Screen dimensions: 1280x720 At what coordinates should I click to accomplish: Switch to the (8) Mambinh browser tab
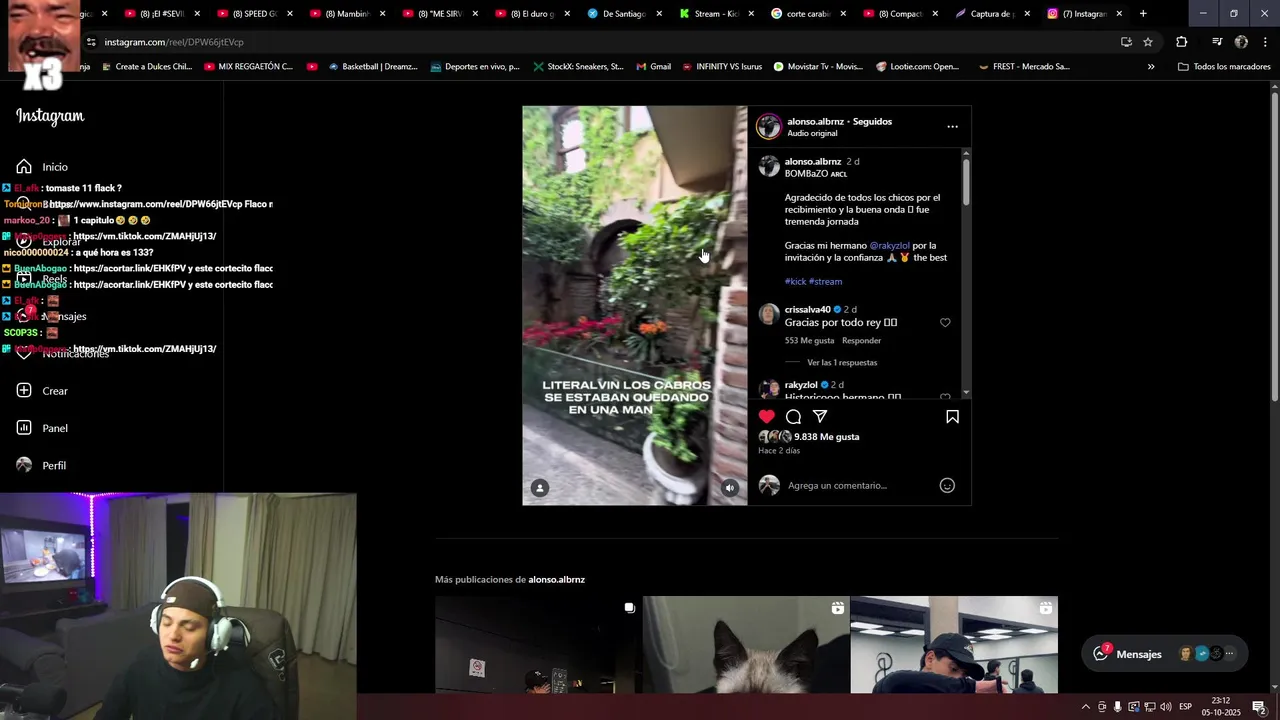349,14
